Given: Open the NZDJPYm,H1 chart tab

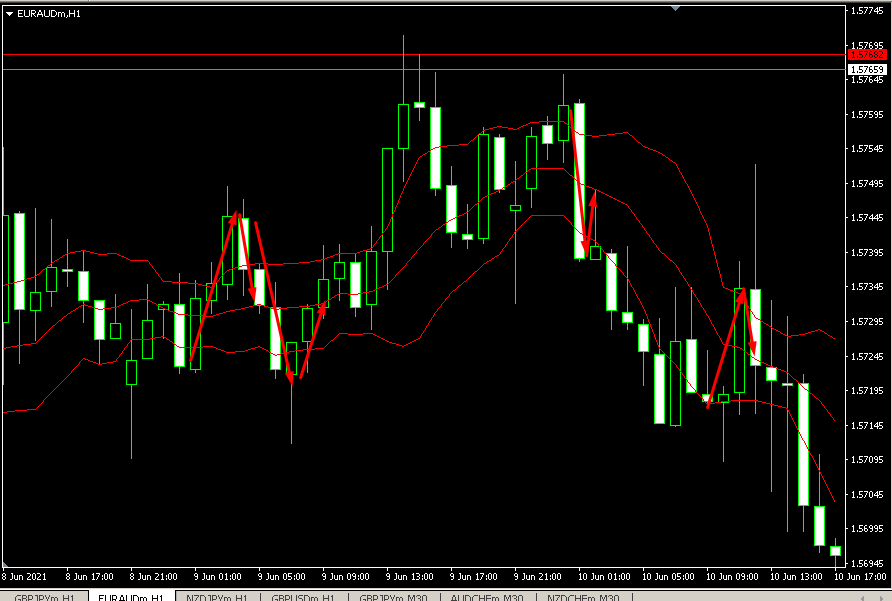Looking at the screenshot, I should 217,598.
